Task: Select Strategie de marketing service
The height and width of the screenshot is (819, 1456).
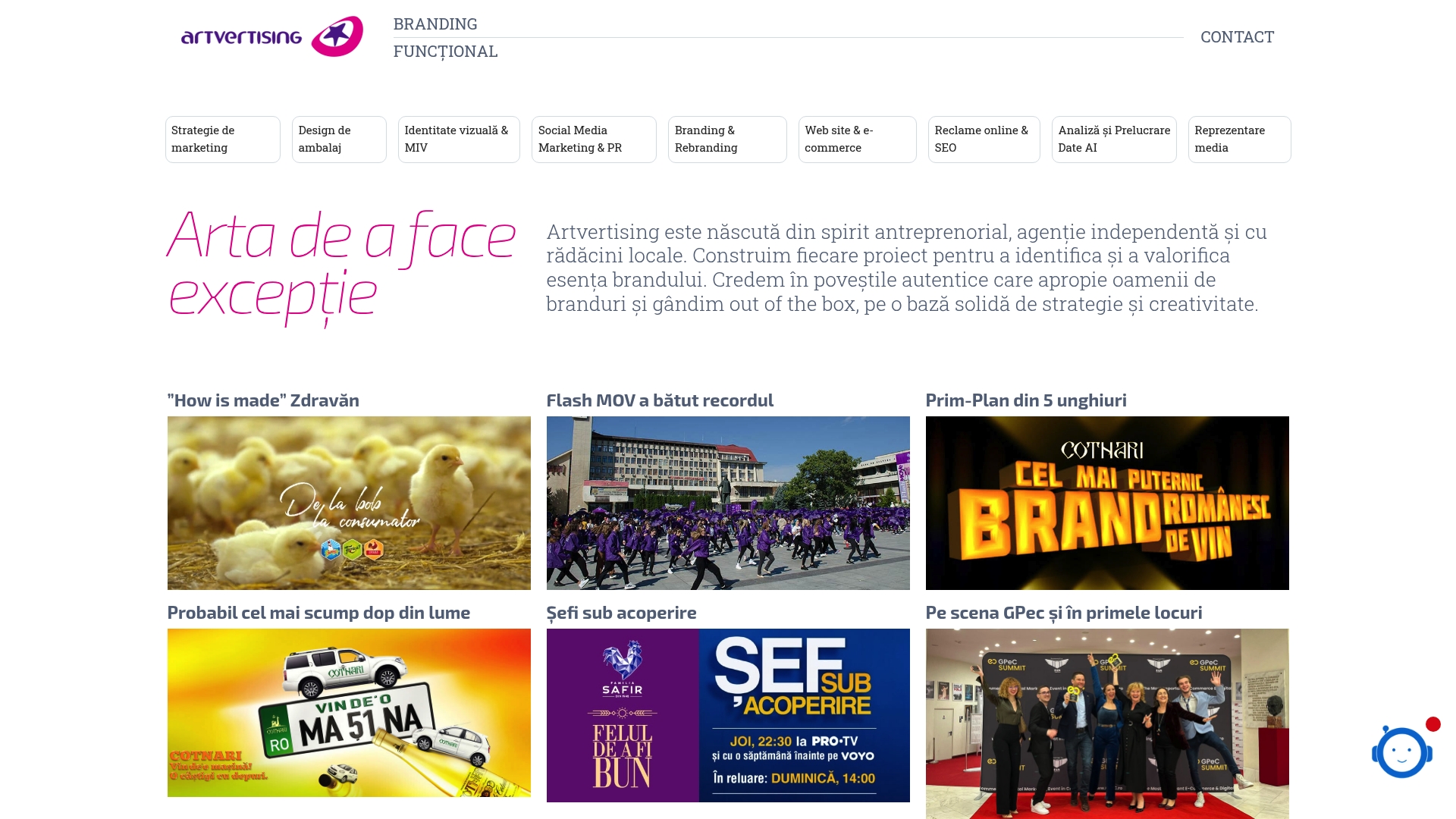Action: [223, 140]
